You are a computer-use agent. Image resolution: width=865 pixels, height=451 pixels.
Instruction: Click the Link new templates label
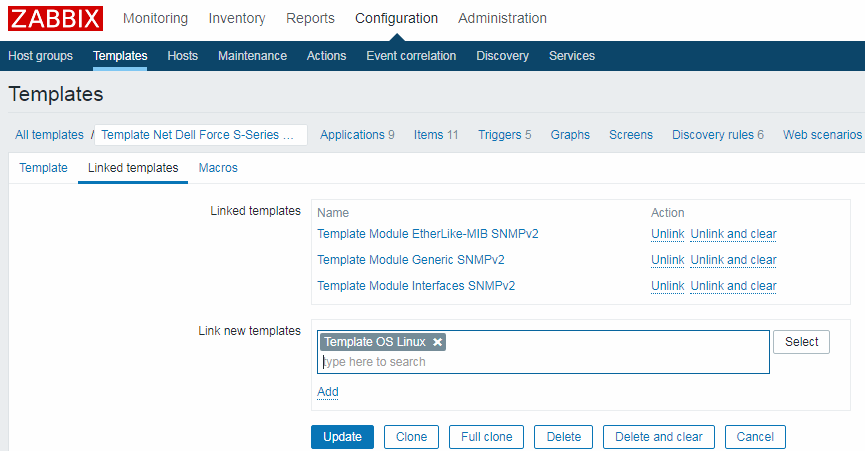[249, 331]
